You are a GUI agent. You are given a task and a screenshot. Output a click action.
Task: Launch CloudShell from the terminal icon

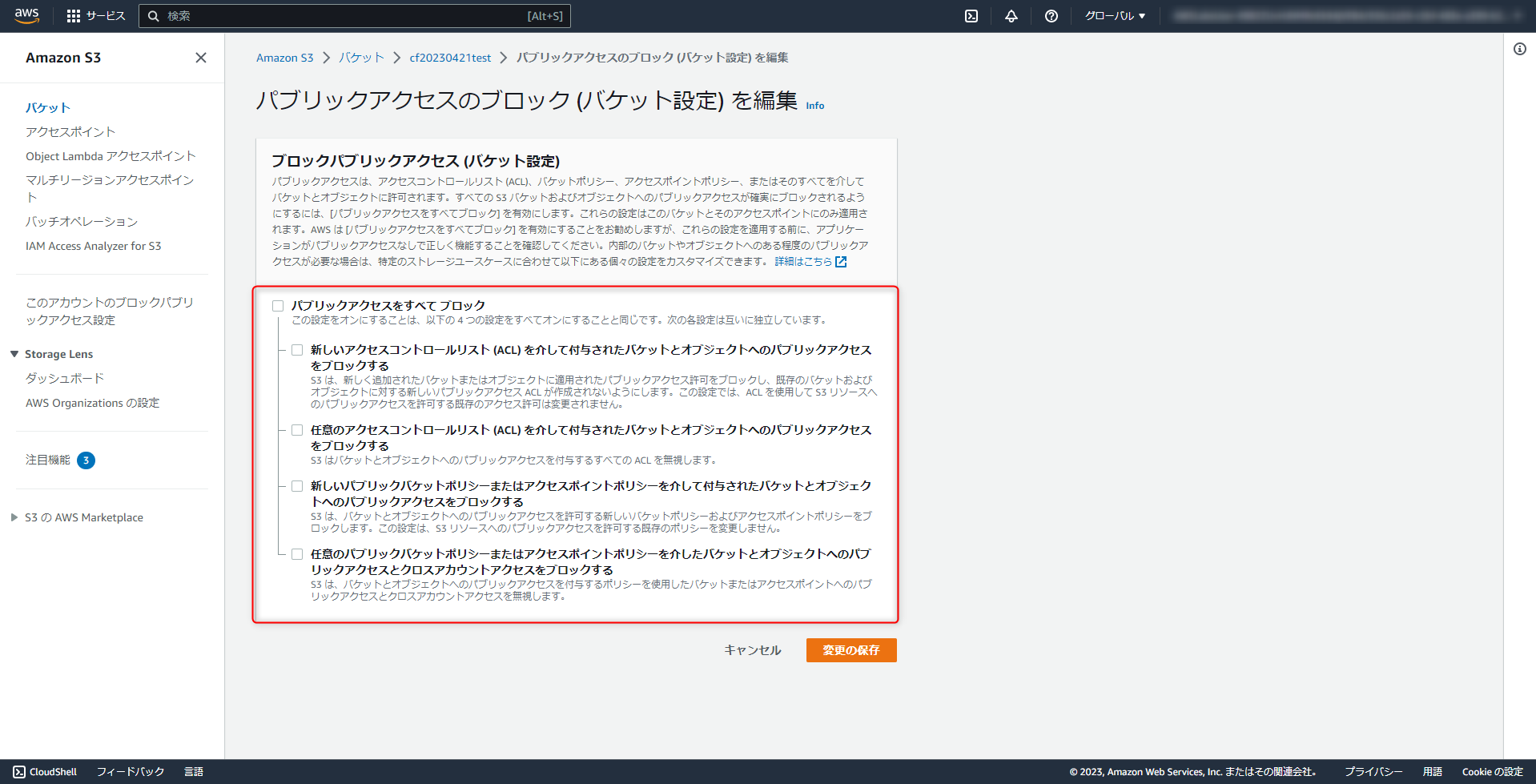(x=971, y=15)
